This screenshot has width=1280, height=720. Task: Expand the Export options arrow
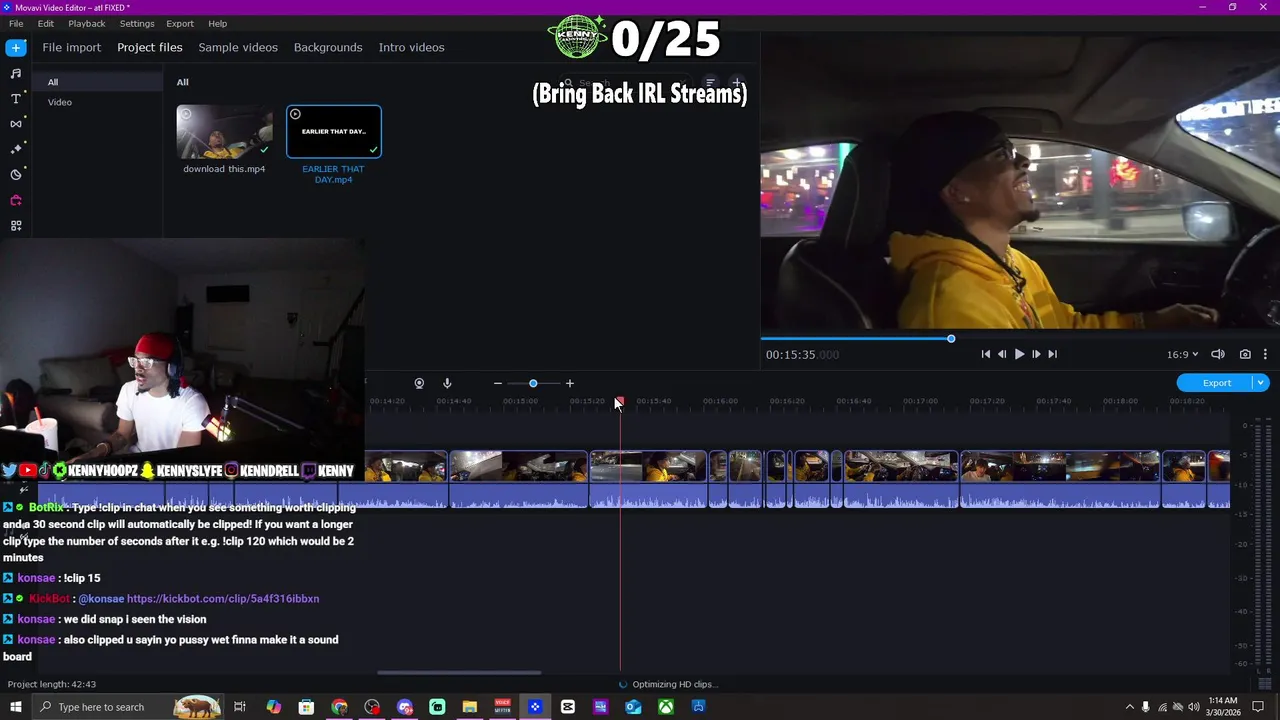[x=1261, y=383]
